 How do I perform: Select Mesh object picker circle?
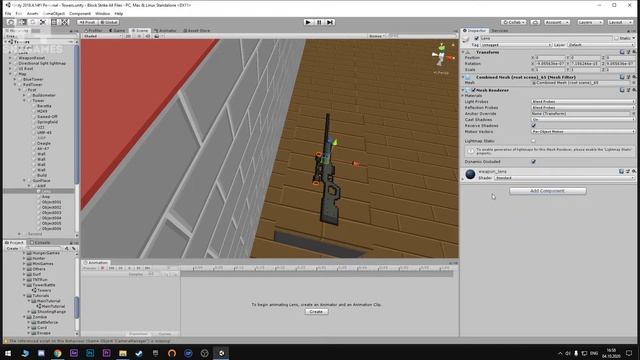tap(633, 83)
